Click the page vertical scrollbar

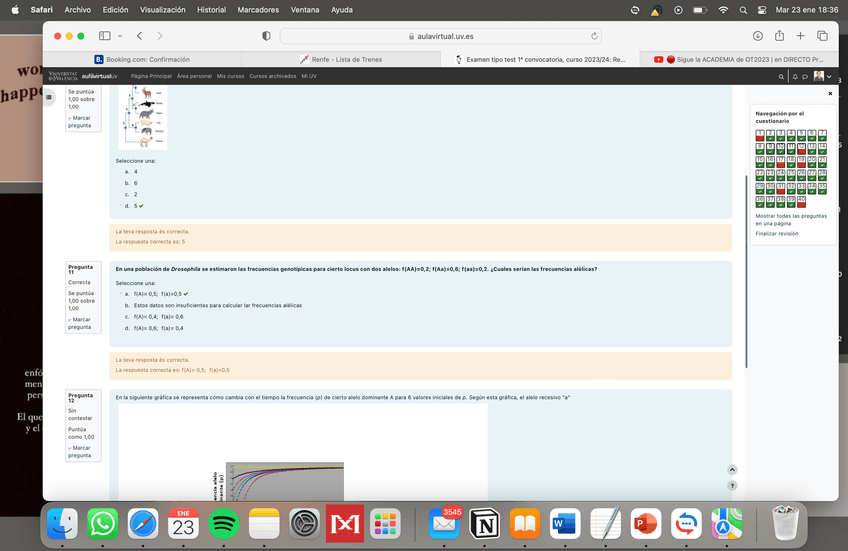746,271
